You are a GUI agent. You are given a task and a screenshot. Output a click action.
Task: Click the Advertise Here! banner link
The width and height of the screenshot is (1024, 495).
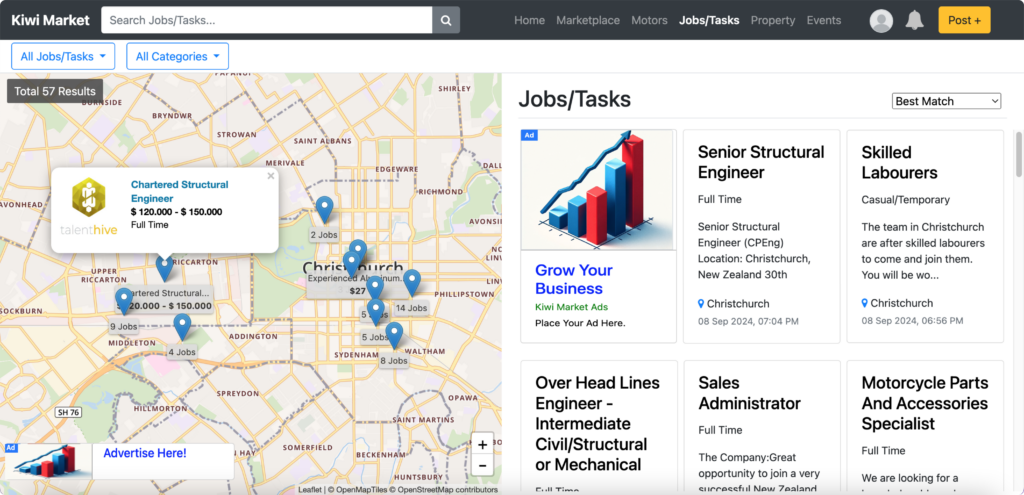[145, 453]
